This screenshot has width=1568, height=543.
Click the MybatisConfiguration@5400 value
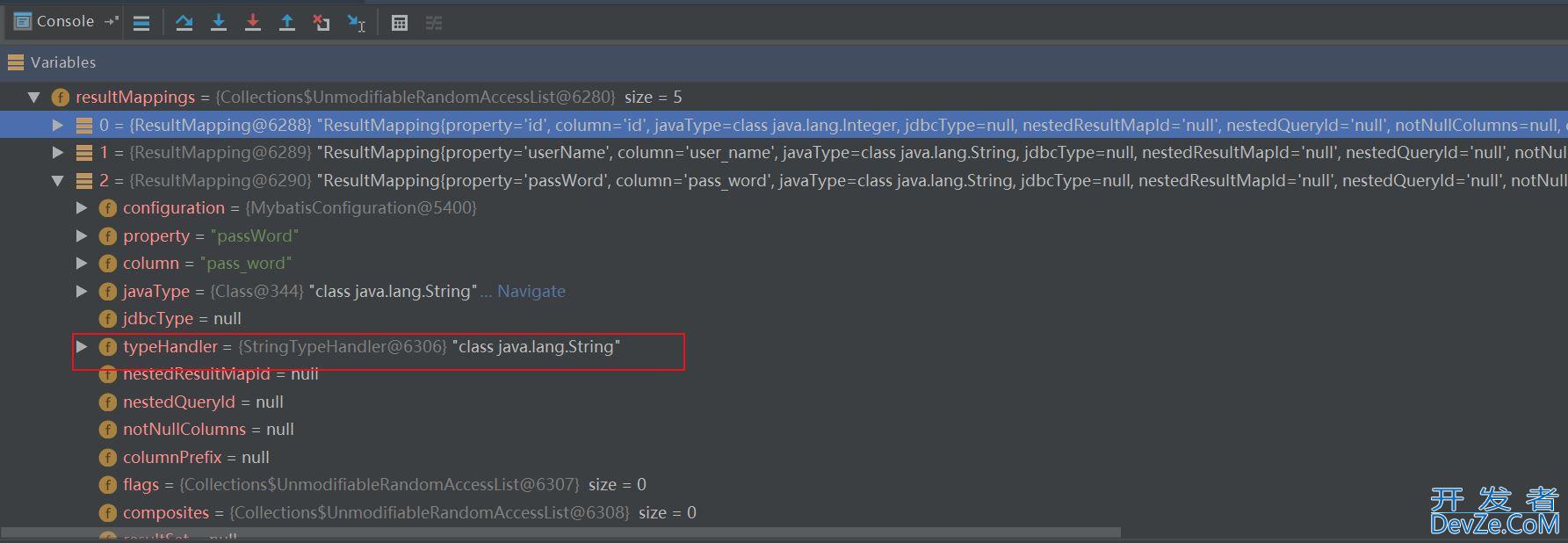[361, 208]
